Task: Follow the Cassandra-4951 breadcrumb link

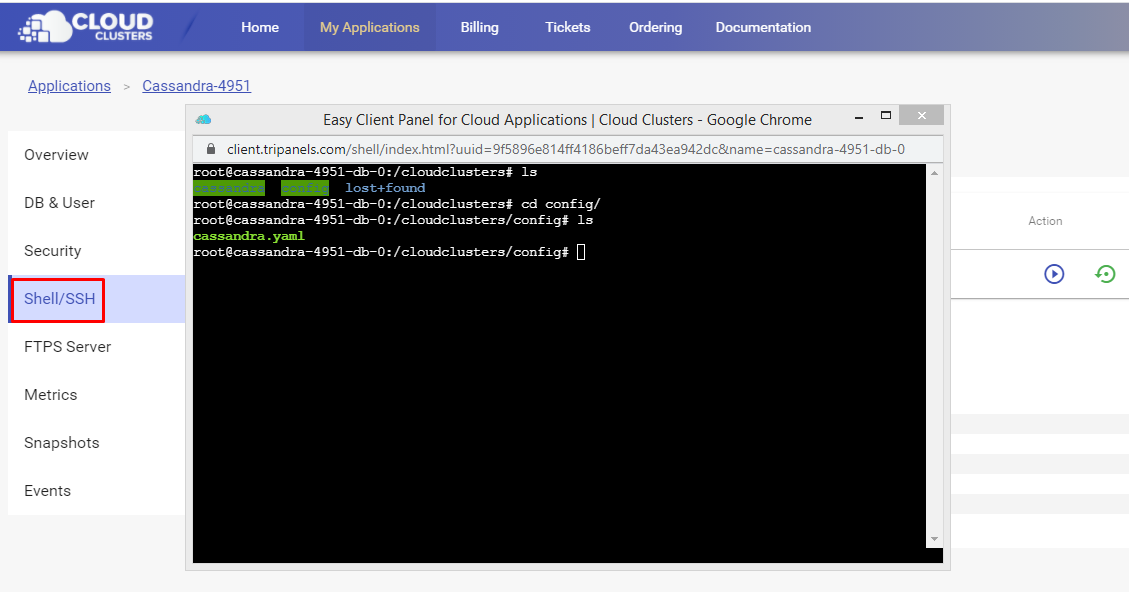Action: 197,86
